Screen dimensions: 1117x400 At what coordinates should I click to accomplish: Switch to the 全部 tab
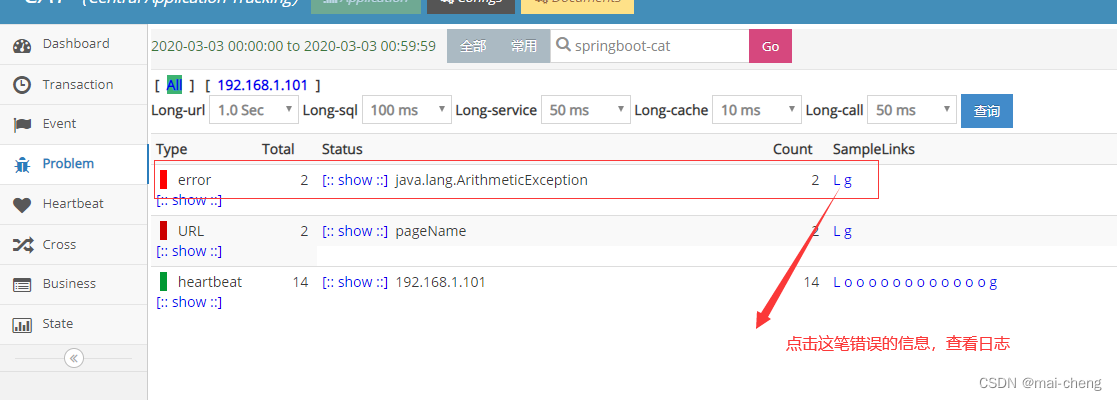click(473, 47)
